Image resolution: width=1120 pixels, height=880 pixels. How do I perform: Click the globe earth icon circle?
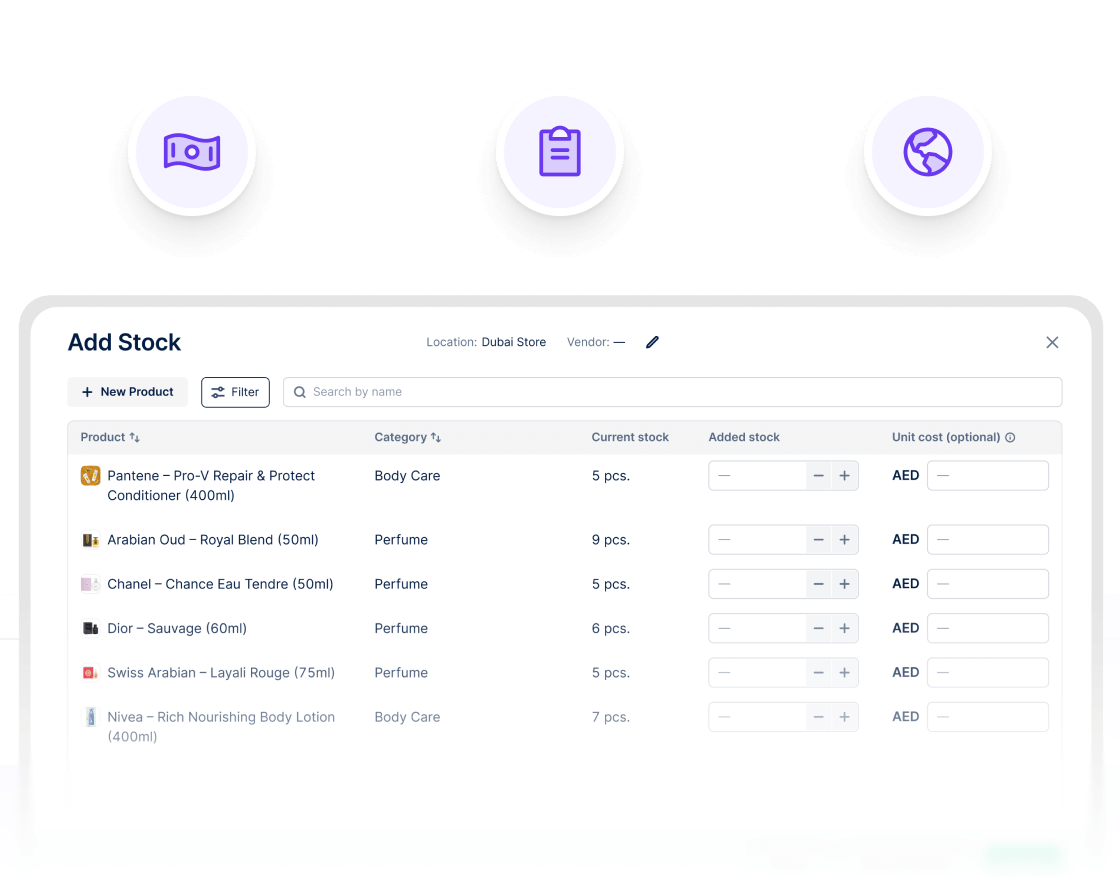[x=927, y=152]
